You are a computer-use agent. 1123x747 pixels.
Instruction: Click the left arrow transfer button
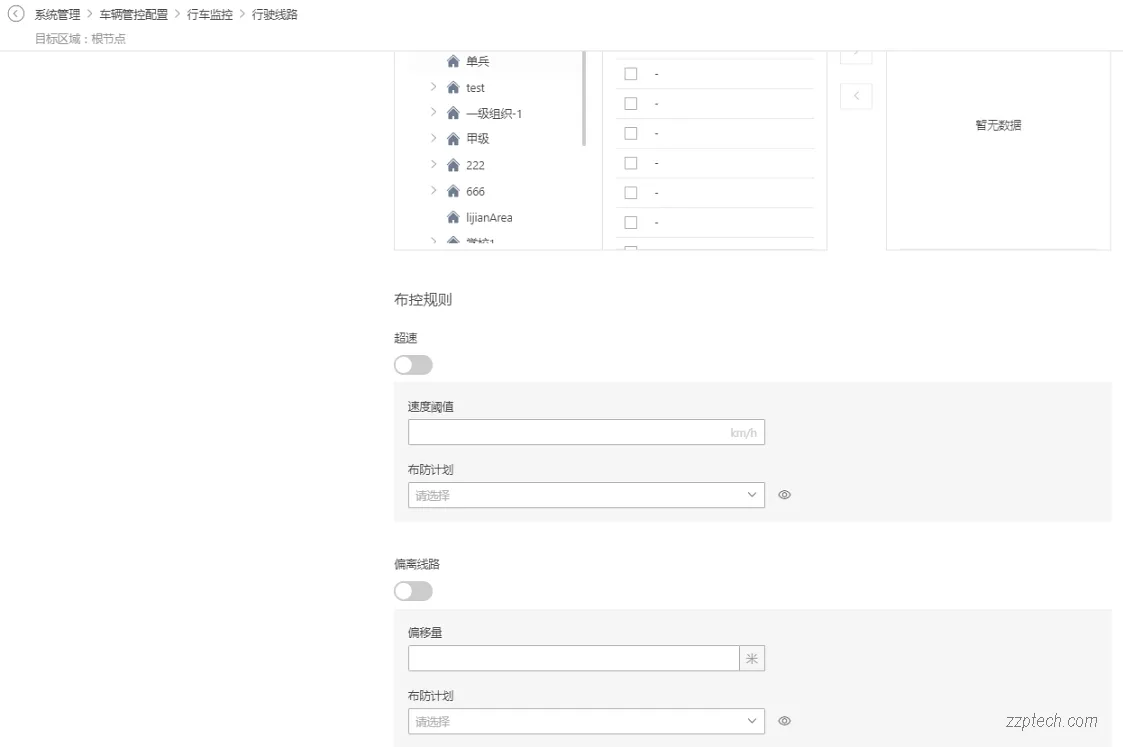(856, 96)
